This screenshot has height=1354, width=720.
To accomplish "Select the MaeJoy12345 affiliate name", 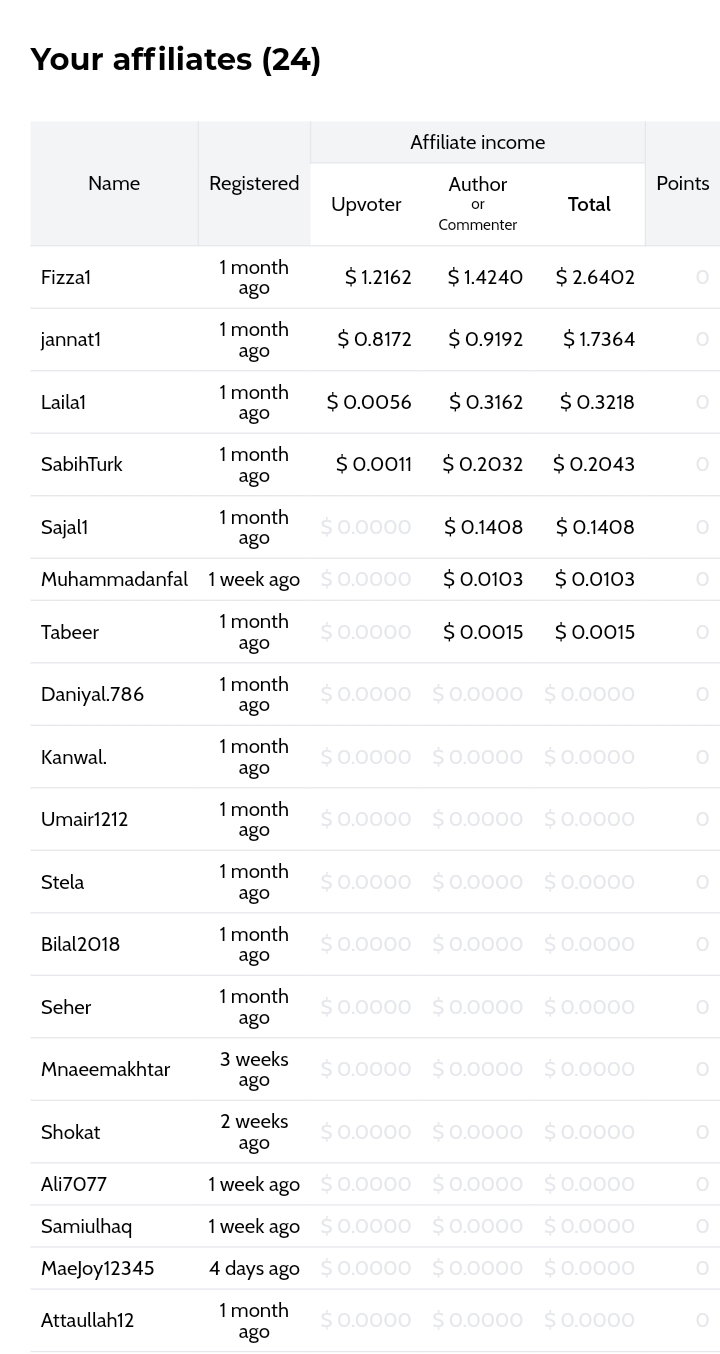I will pyautogui.click(x=98, y=1269).
